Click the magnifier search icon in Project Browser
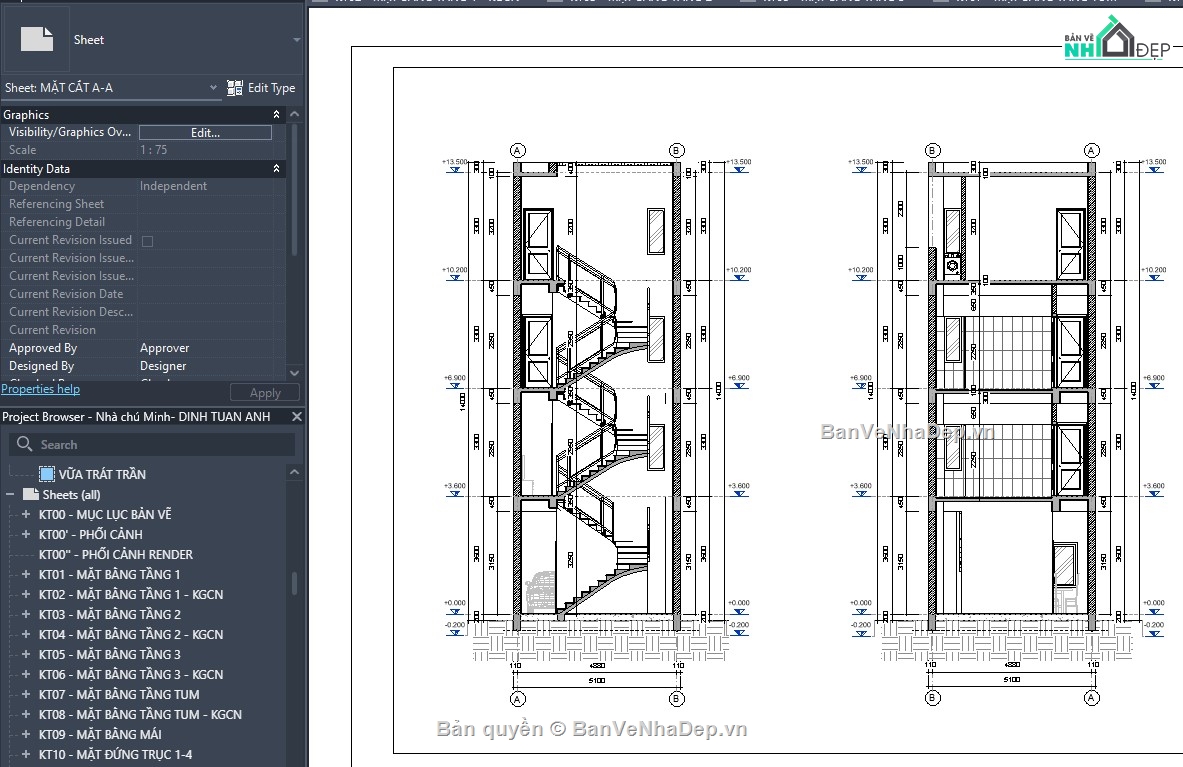This screenshot has width=1183, height=767. coord(24,443)
